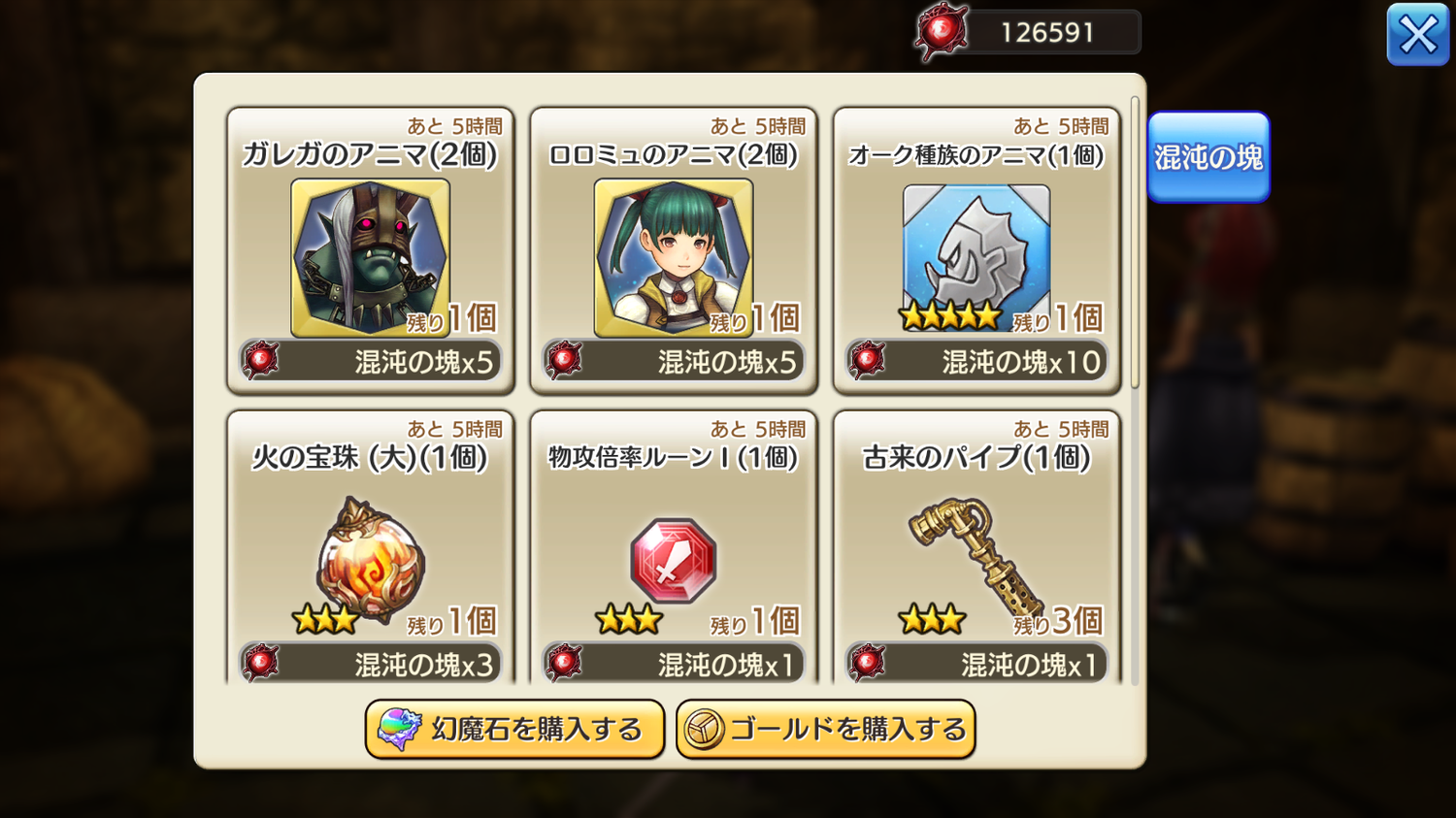Tap the red chaos lump currency icon at top
The image size is (1456, 818).
click(x=941, y=32)
